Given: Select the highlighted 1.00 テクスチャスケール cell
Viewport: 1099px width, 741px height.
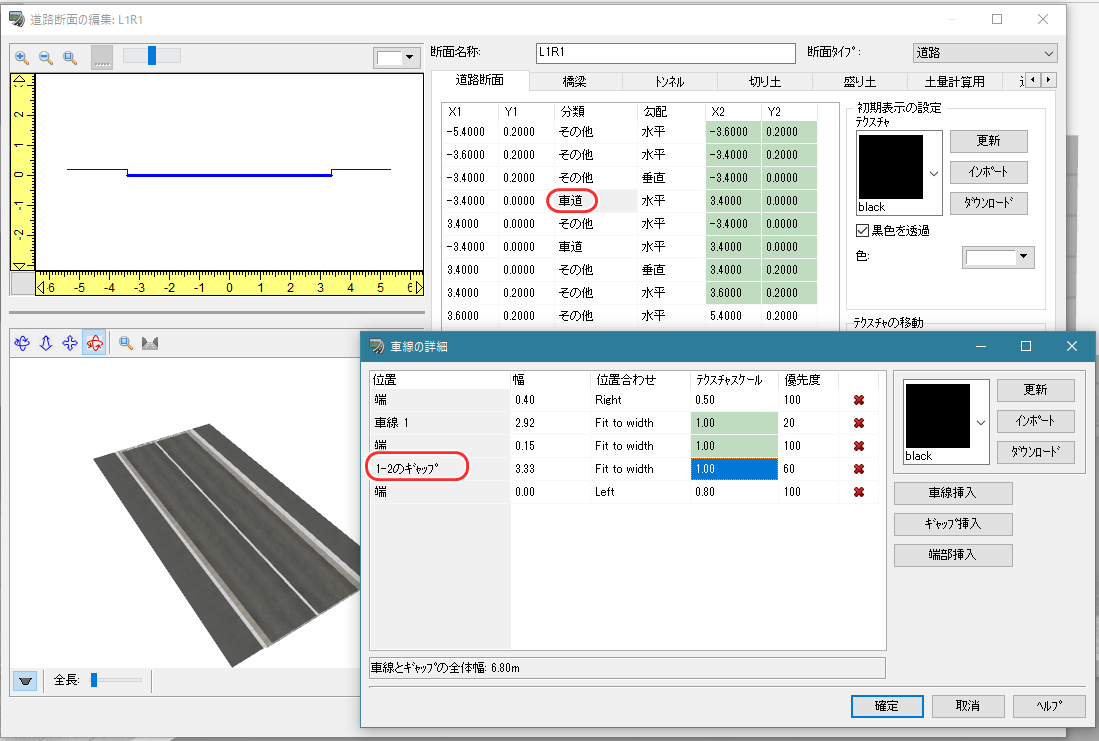Looking at the screenshot, I should (734, 469).
